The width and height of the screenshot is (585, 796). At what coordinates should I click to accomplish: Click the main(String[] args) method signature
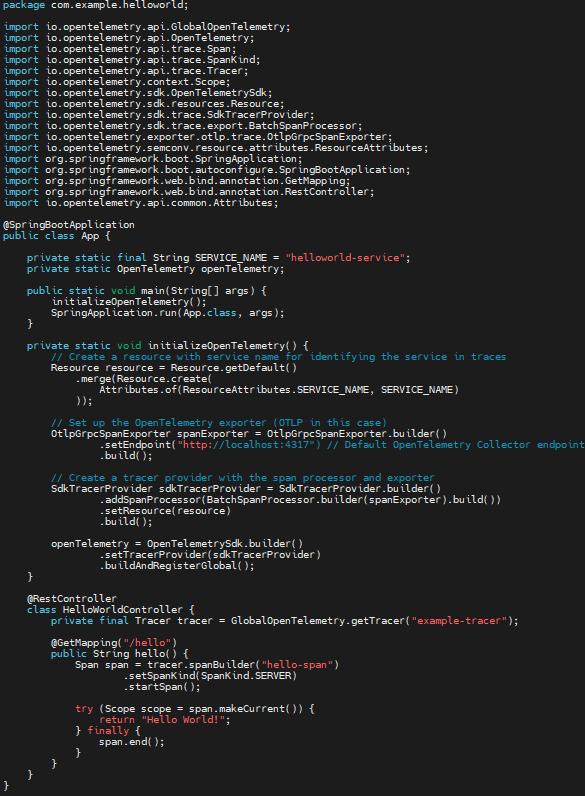pos(147,291)
